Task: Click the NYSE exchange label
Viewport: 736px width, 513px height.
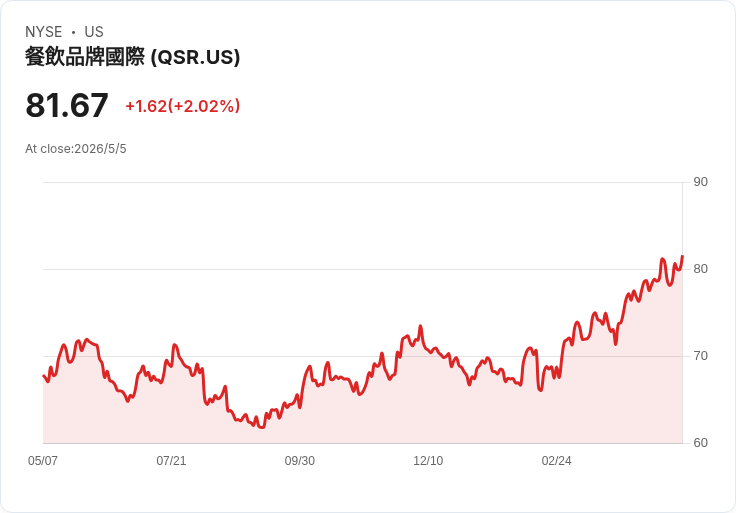Action: pyautogui.click(x=44, y=32)
